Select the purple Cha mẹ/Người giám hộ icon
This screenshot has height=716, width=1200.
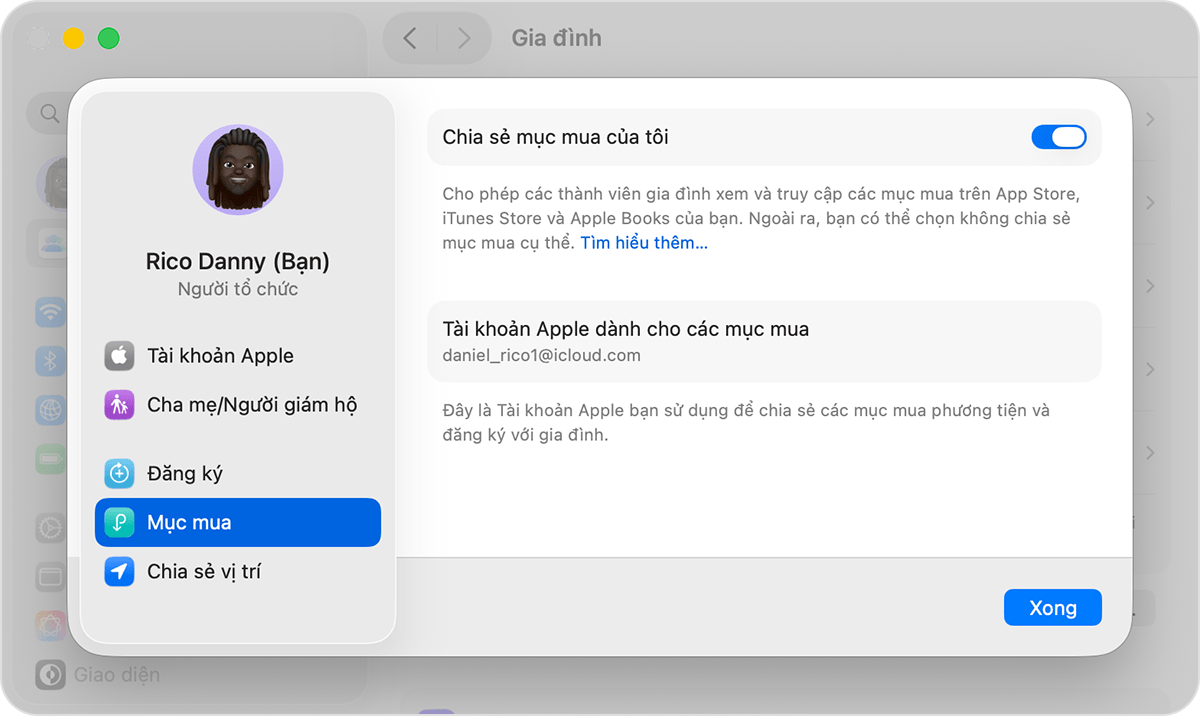(x=119, y=404)
